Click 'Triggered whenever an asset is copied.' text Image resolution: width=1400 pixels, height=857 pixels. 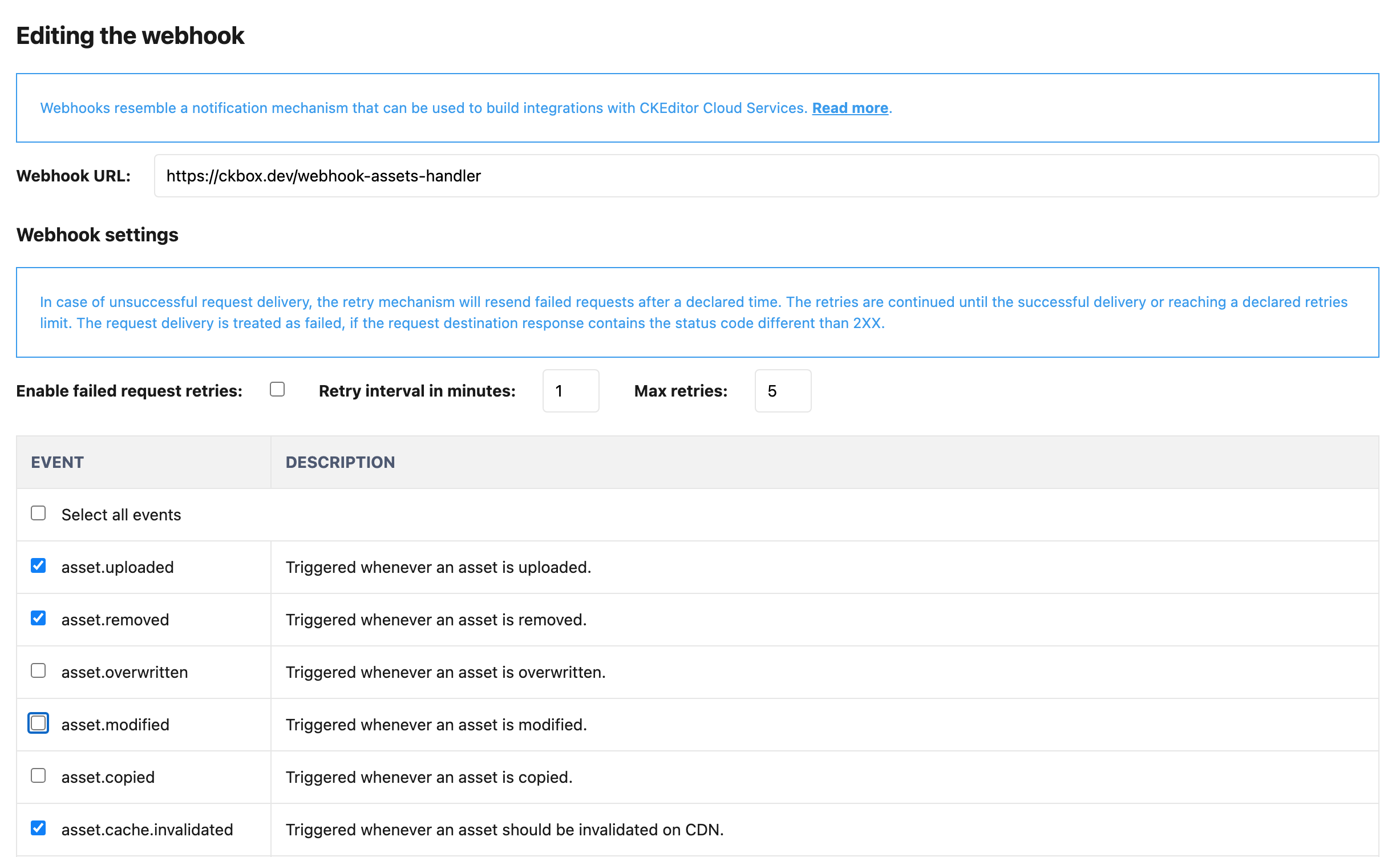[x=429, y=777]
